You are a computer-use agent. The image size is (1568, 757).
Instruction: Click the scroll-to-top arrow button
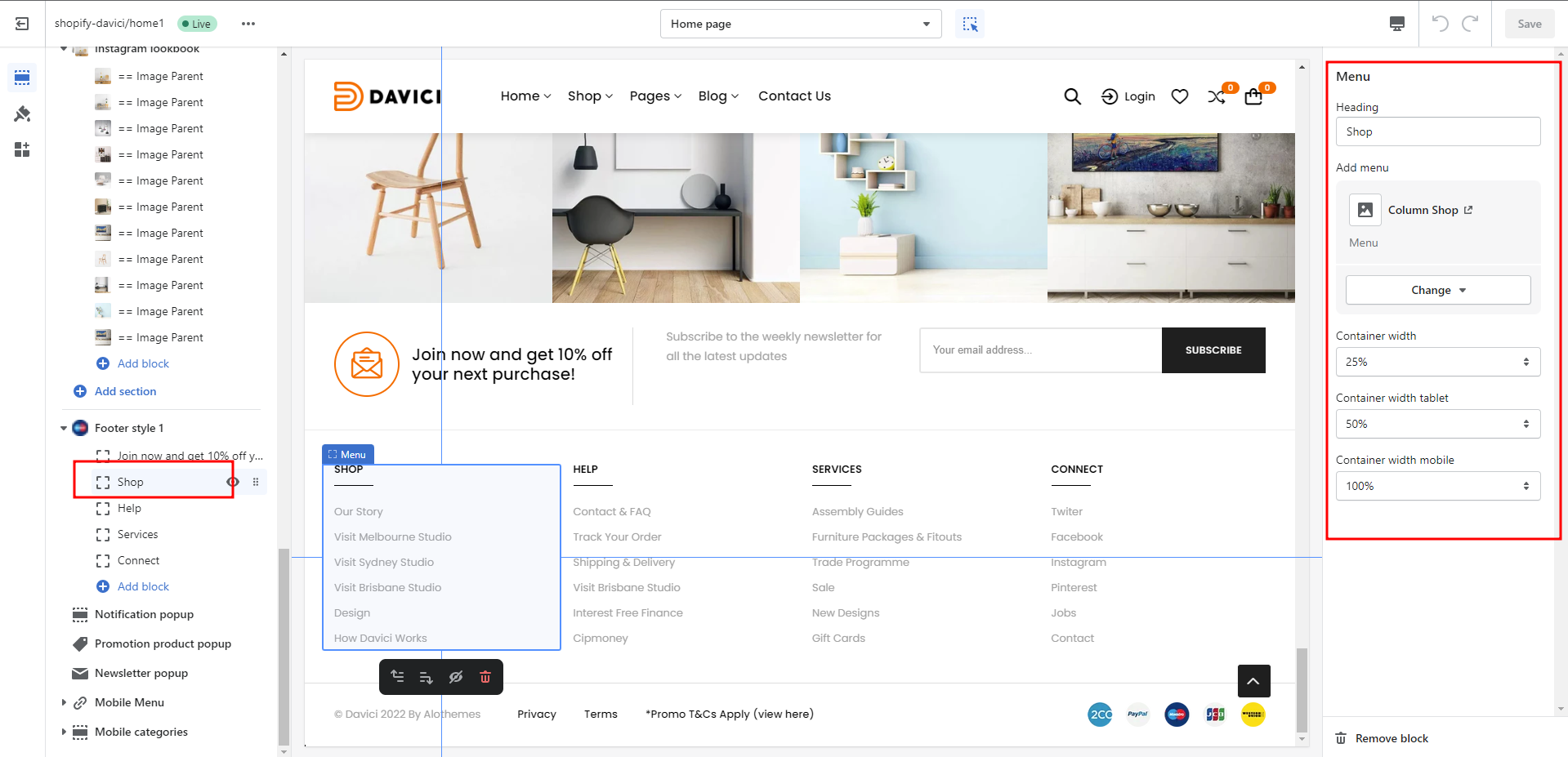tap(1253, 681)
